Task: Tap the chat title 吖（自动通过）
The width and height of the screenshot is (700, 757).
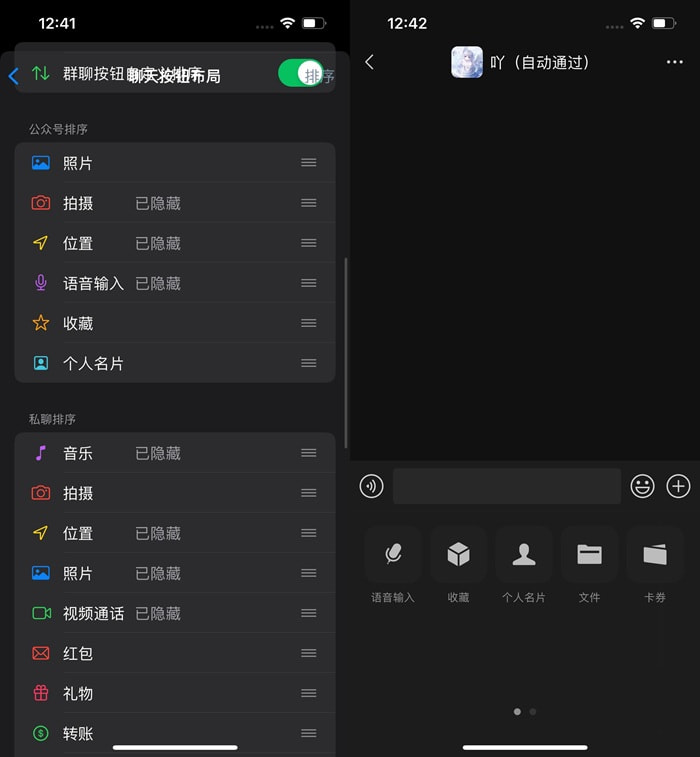Action: pyautogui.click(x=540, y=62)
